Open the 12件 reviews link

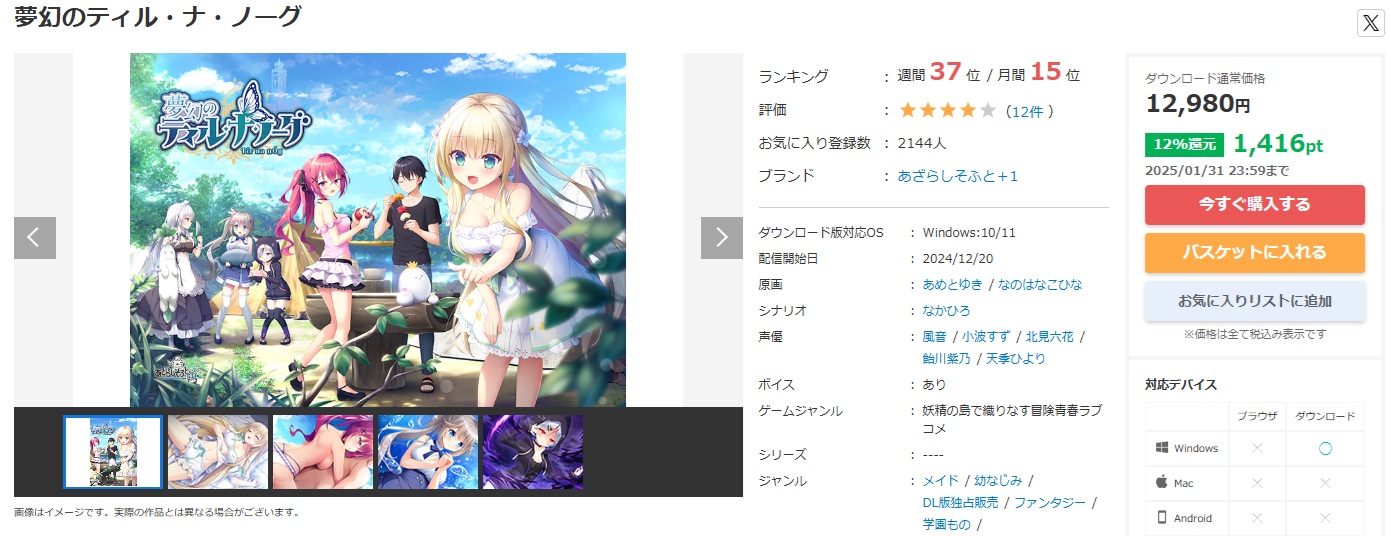[1027, 111]
